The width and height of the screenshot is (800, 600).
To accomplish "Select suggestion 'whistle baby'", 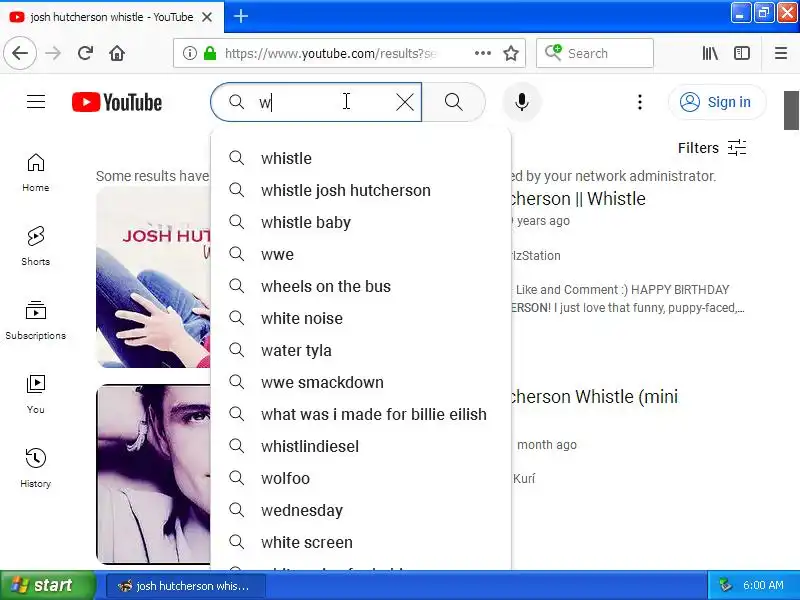I will point(361,222).
